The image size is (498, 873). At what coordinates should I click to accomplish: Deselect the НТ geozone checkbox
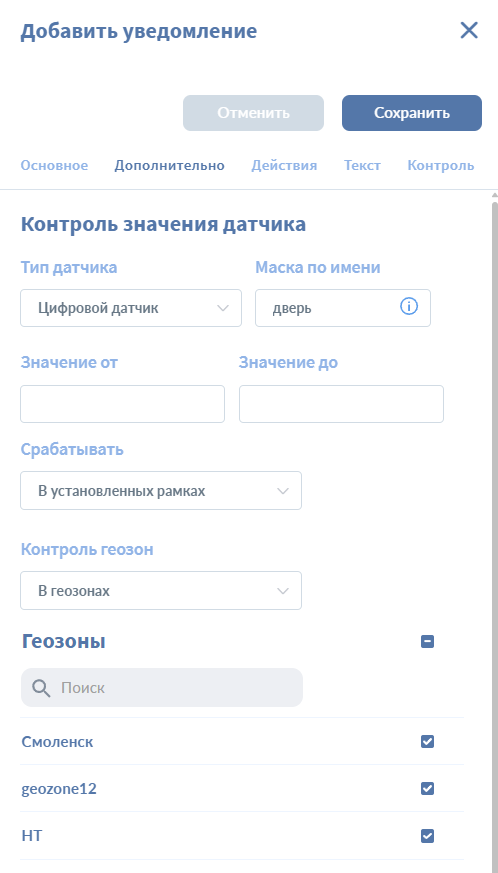[427, 836]
